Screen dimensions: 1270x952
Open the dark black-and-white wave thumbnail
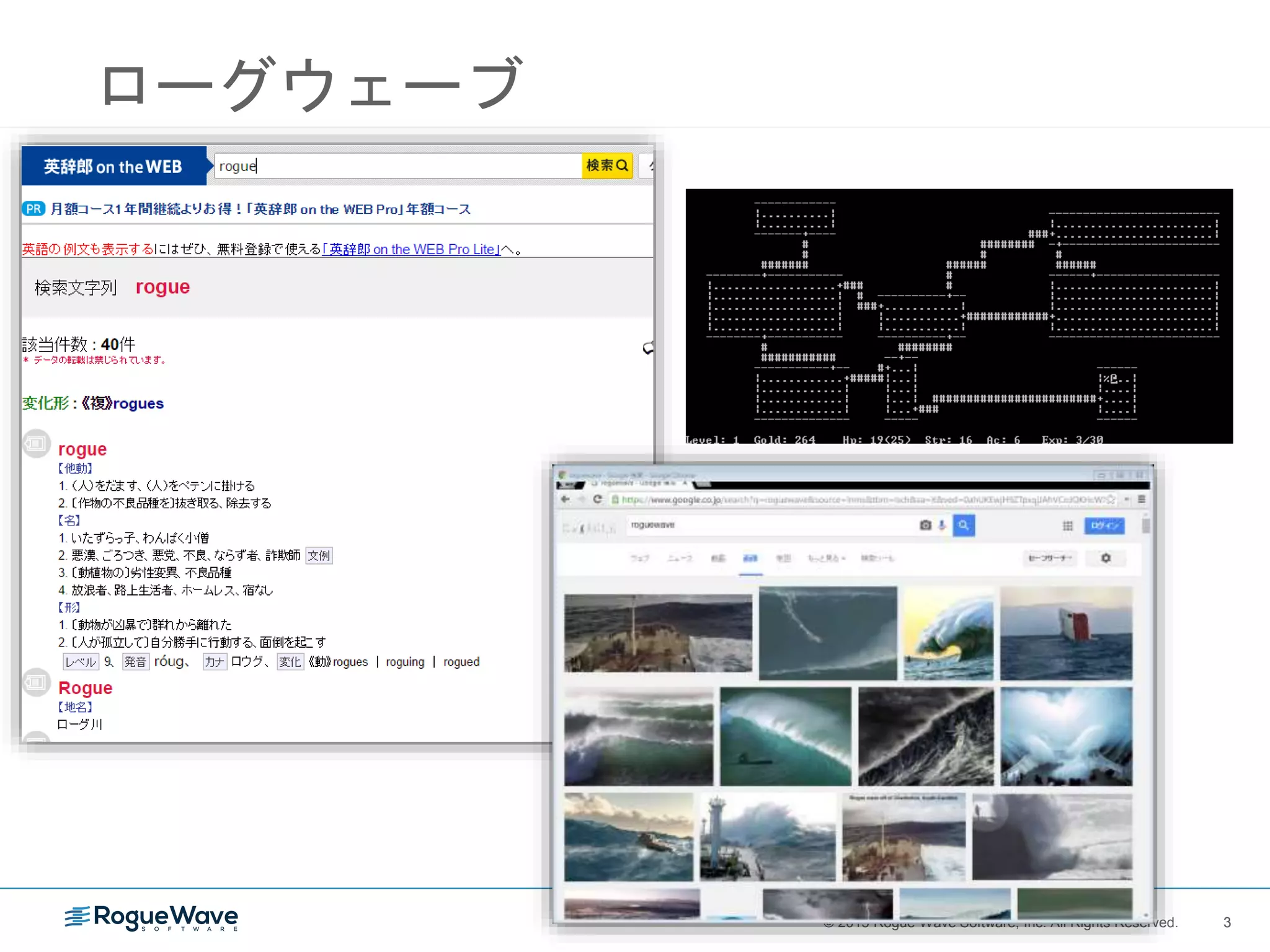click(x=926, y=736)
